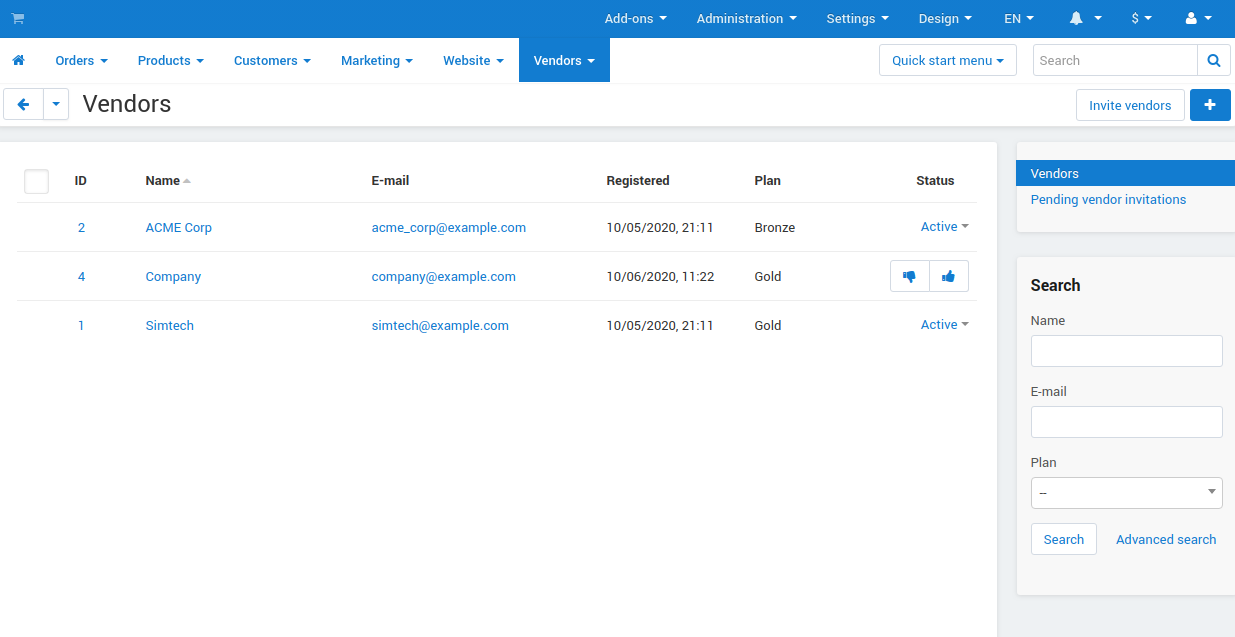This screenshot has height=637, width=1235.
Task: Open the EN language dropdown
Action: coord(1019,18)
